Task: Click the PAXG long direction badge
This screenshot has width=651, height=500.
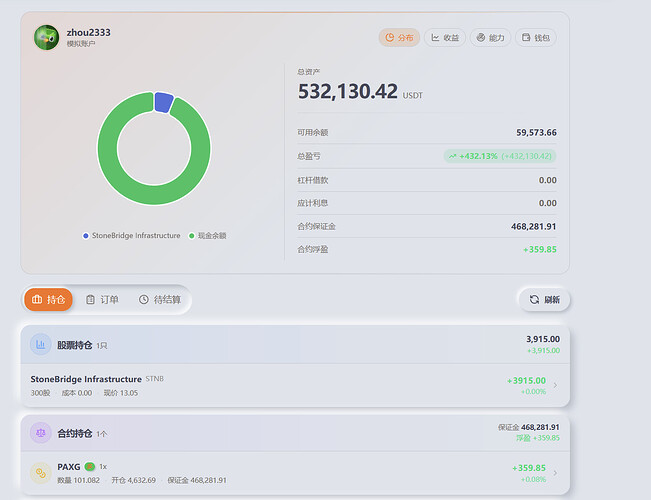Action: [90, 466]
